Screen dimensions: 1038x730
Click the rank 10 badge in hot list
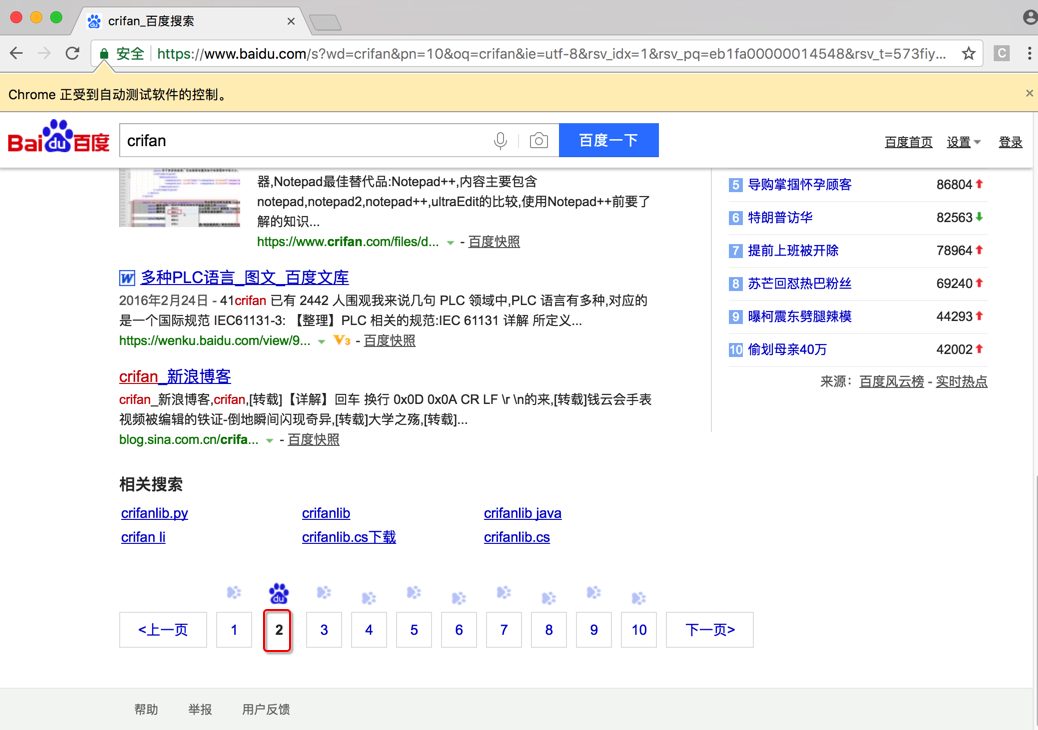[x=735, y=349]
